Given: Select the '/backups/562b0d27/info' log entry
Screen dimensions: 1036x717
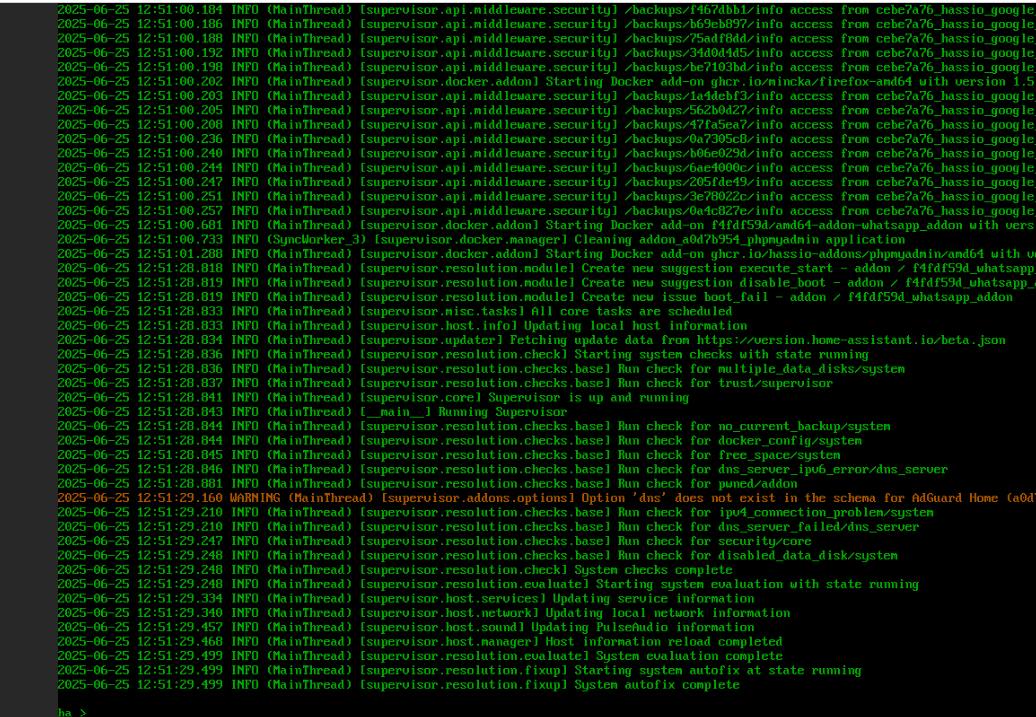Looking at the screenshot, I should pos(546,110).
